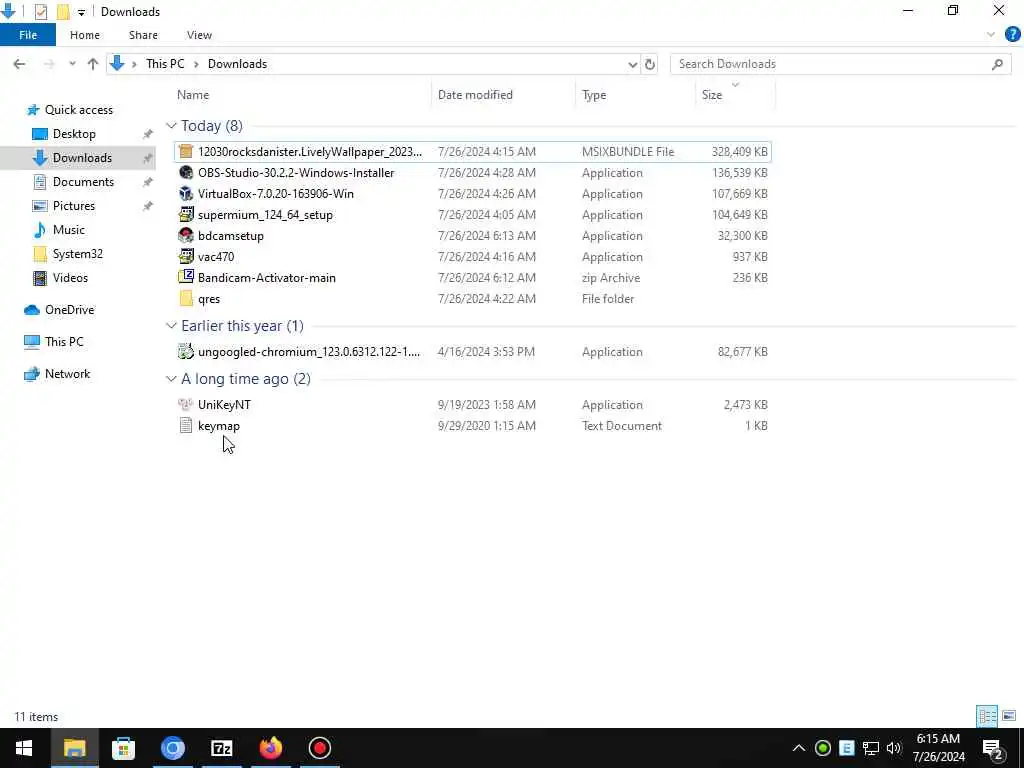1024x768 pixels.
Task: Click the LivelyWallpaper msixbundle file icon
Action: tap(186, 152)
